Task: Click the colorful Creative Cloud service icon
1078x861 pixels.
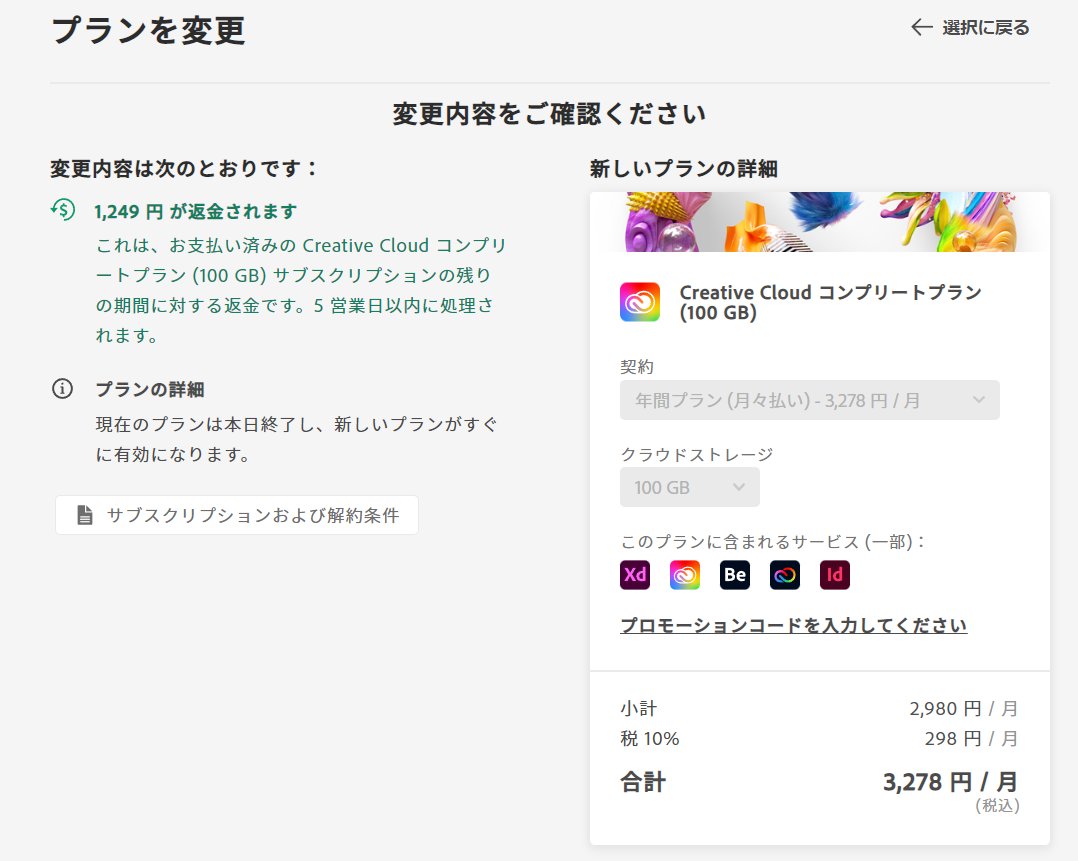Action: click(x=685, y=575)
